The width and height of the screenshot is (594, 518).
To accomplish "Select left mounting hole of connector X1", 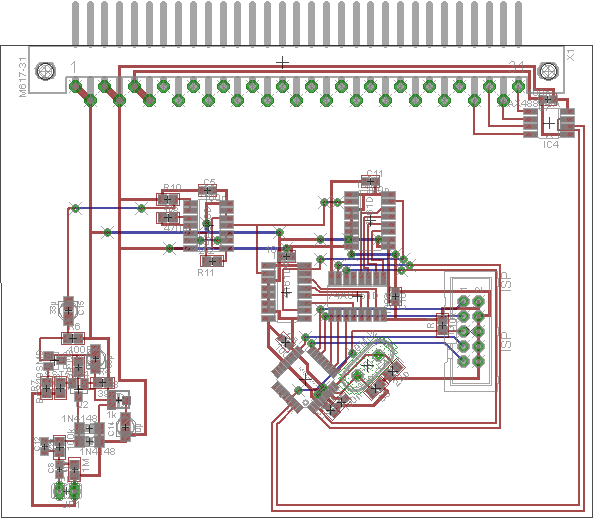I will (45, 71).
